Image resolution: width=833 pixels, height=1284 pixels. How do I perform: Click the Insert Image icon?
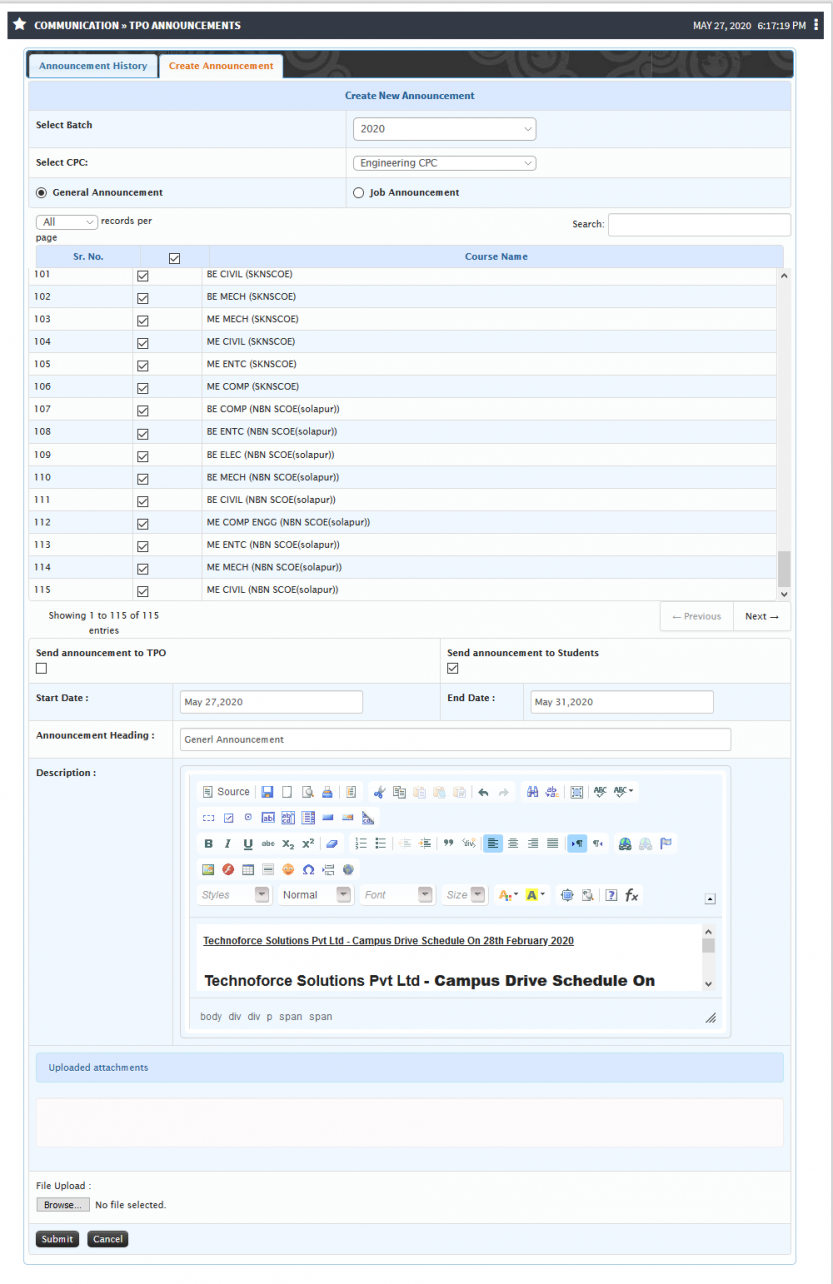[x=208, y=870]
